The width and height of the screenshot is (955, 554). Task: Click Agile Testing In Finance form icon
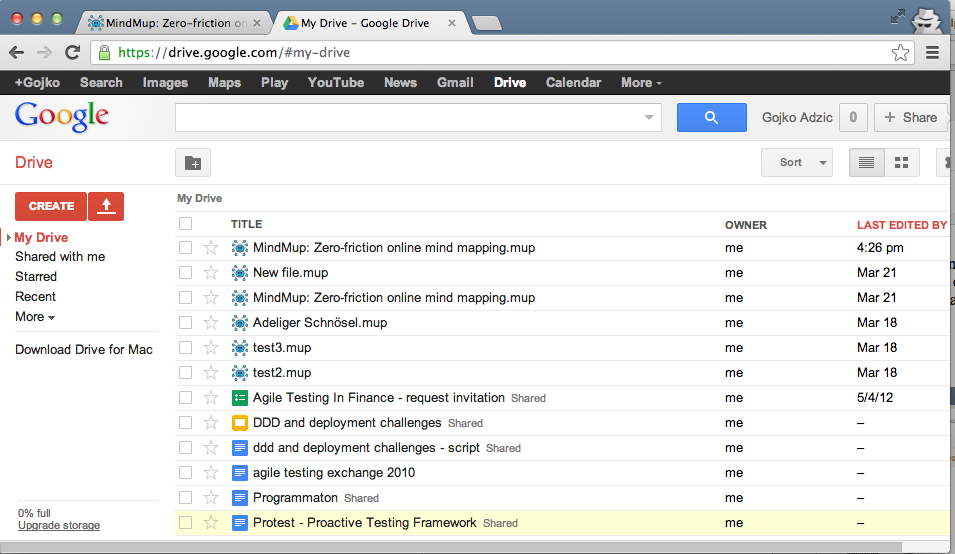tap(240, 398)
